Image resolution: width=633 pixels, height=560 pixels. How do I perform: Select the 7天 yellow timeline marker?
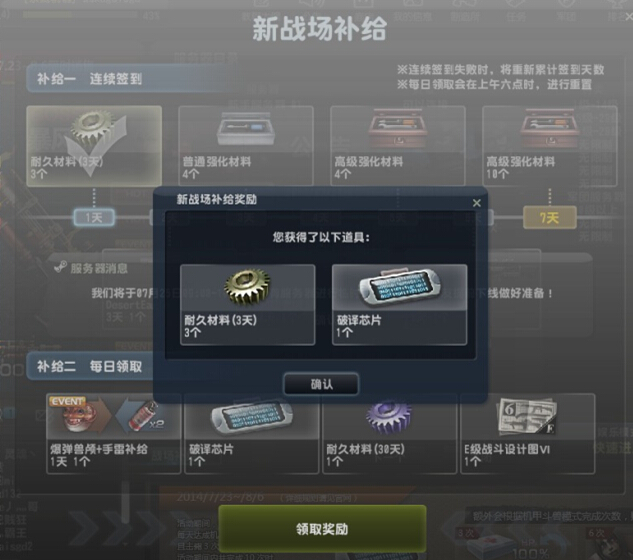pyautogui.click(x=549, y=218)
